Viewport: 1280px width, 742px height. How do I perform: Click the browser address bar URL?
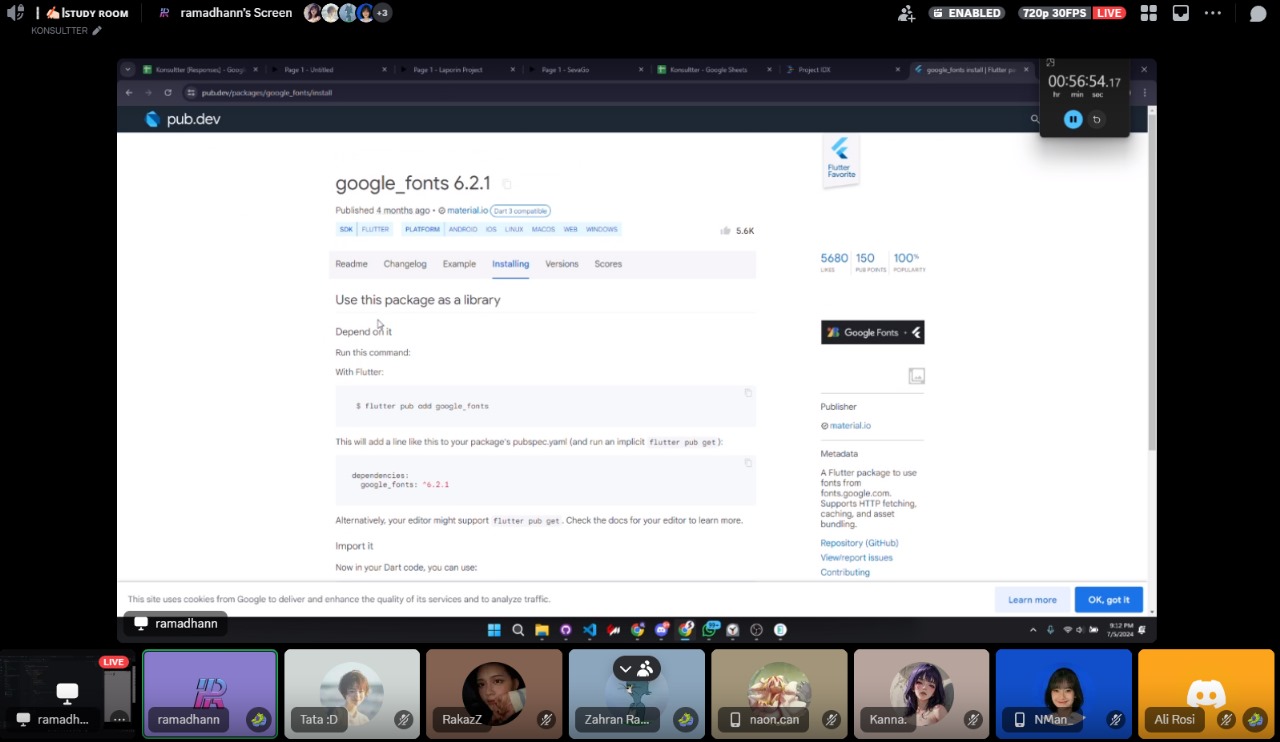(267, 93)
